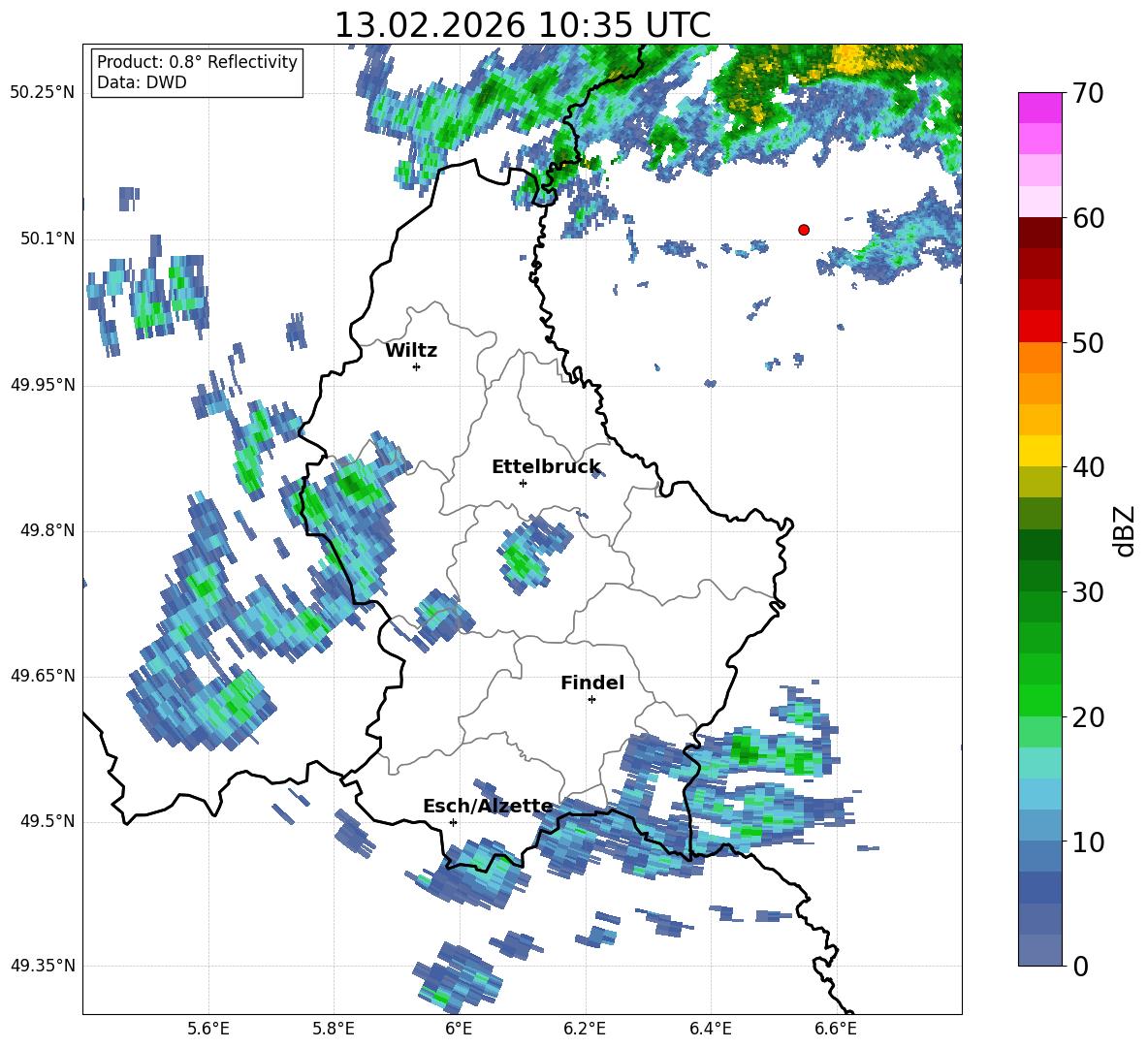
Task: Pick the dark maroon swatch below 60 dBZ
Action: (x=1039, y=233)
